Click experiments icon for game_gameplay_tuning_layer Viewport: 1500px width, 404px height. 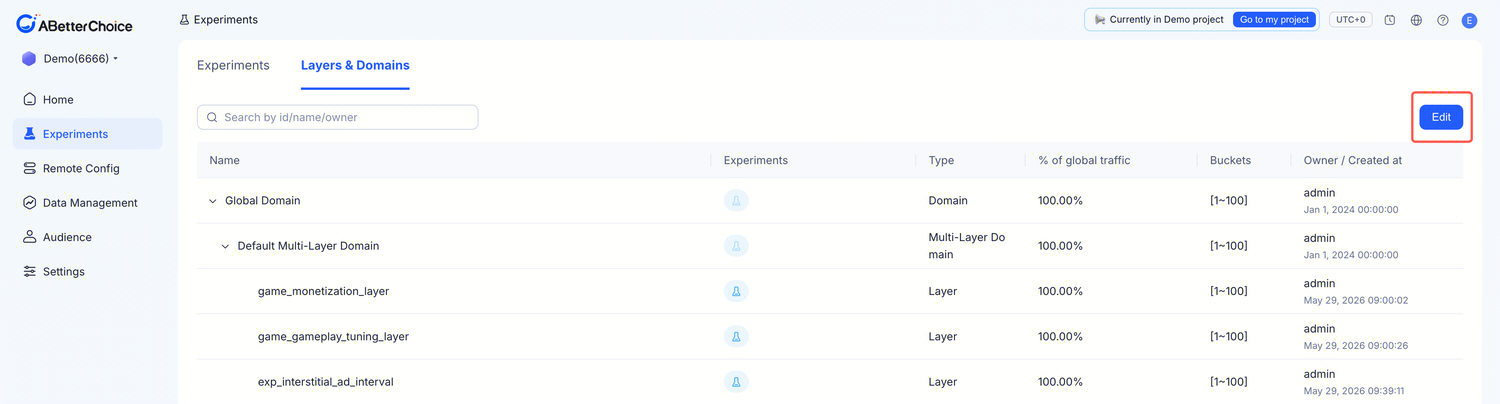pos(736,337)
